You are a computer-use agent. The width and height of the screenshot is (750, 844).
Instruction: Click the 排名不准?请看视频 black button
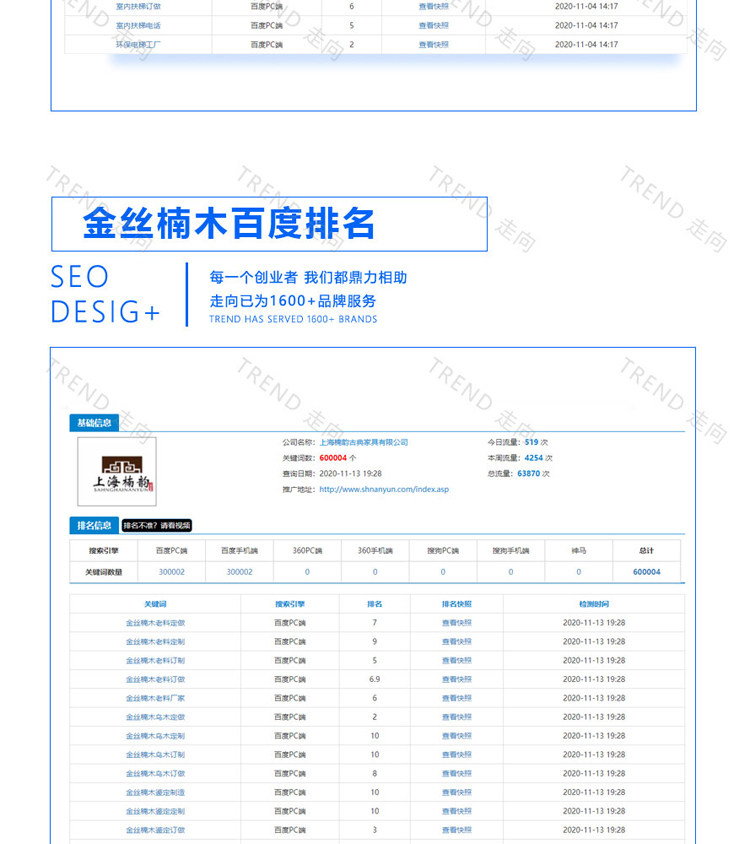point(157,526)
